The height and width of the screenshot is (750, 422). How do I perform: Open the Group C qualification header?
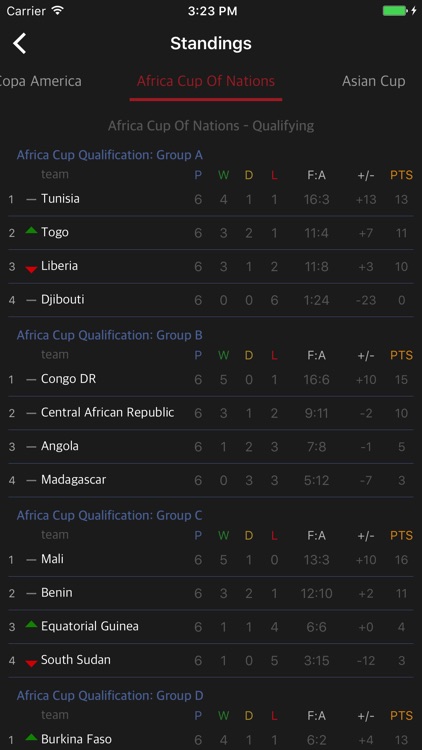tap(110, 516)
